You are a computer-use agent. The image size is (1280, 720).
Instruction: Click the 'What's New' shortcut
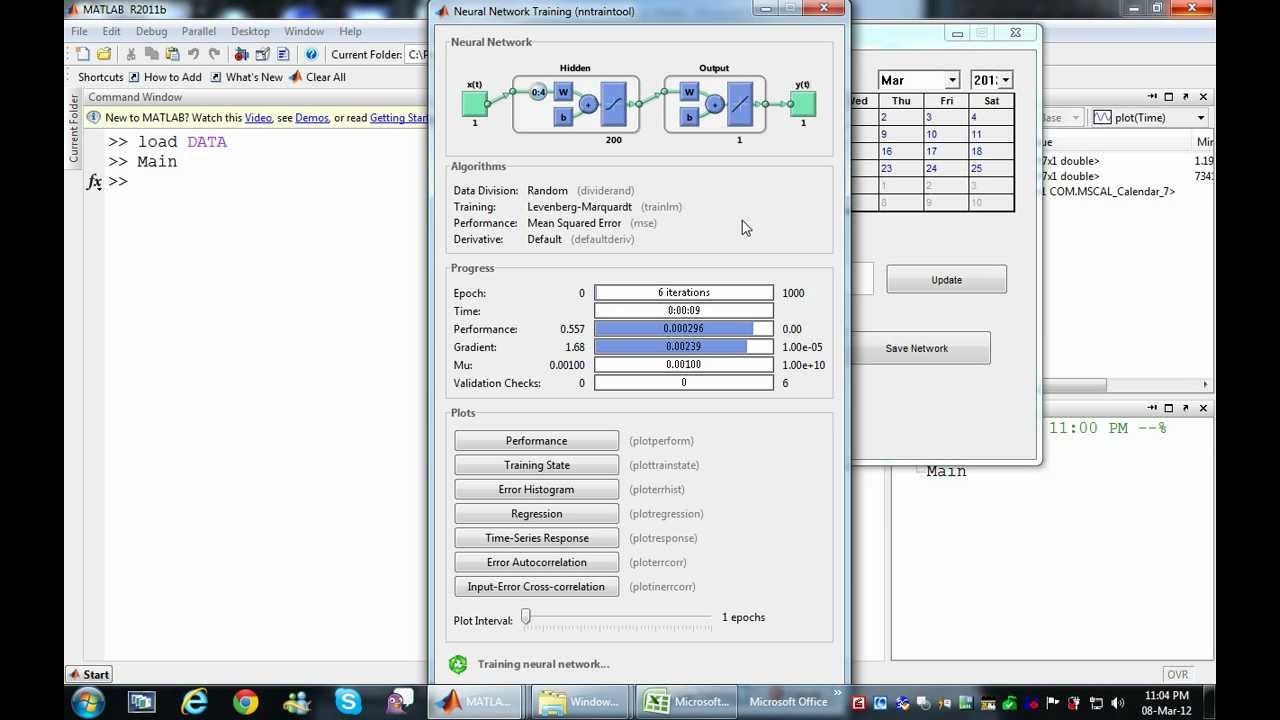(x=247, y=77)
